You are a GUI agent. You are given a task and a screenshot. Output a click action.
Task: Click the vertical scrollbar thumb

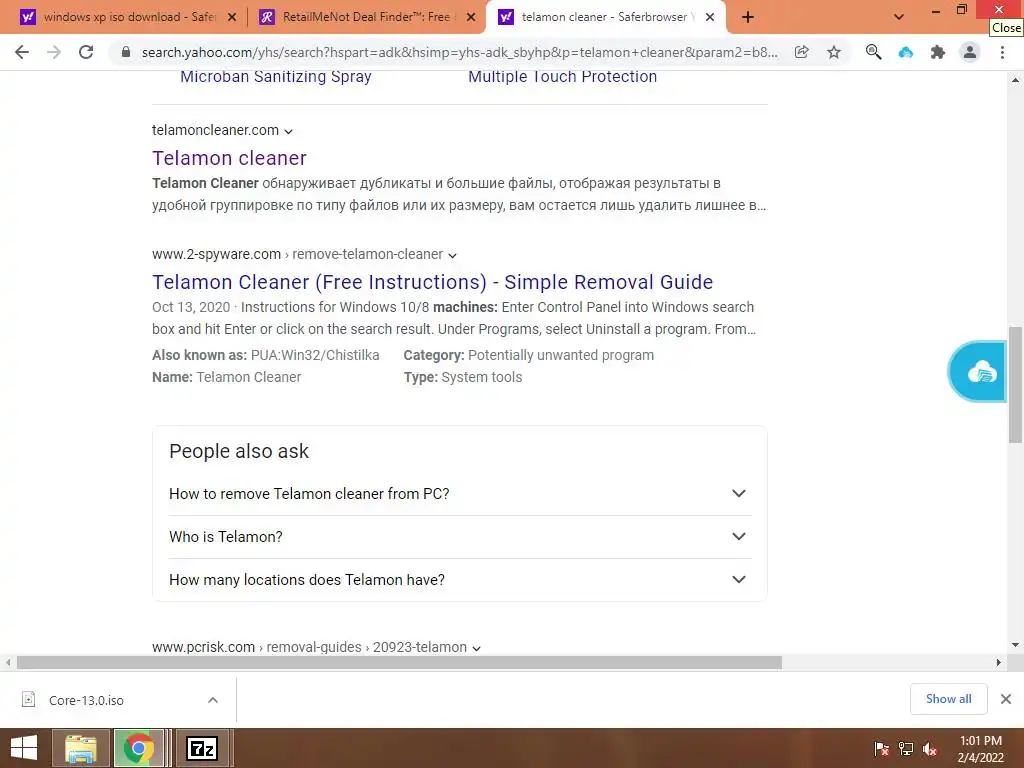pyautogui.click(x=1015, y=385)
